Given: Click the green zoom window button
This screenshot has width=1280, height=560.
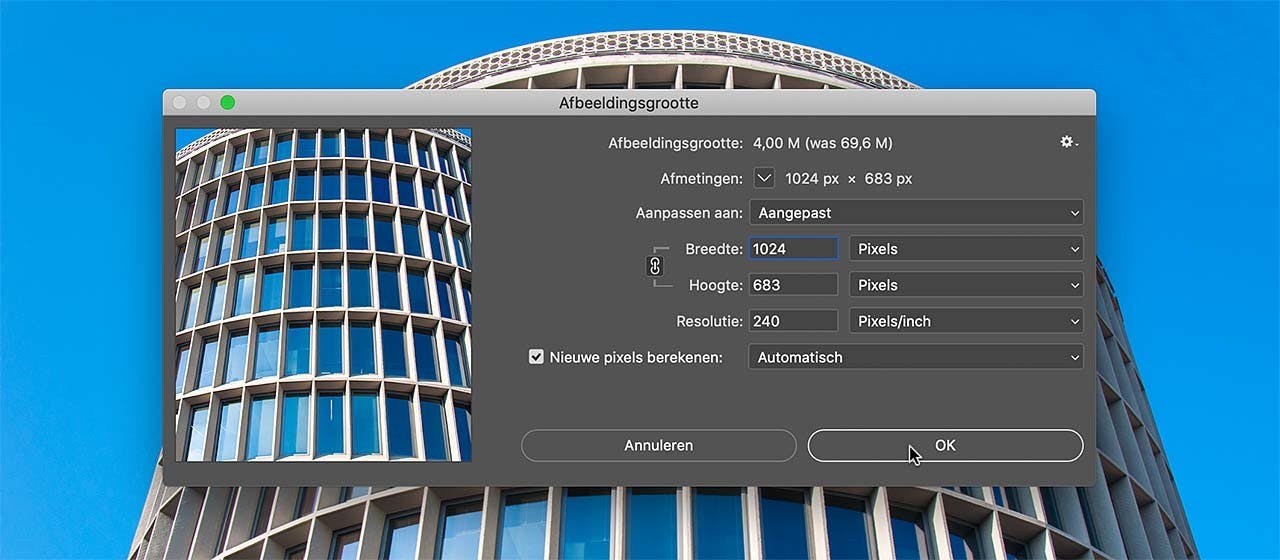Looking at the screenshot, I should tap(228, 102).
